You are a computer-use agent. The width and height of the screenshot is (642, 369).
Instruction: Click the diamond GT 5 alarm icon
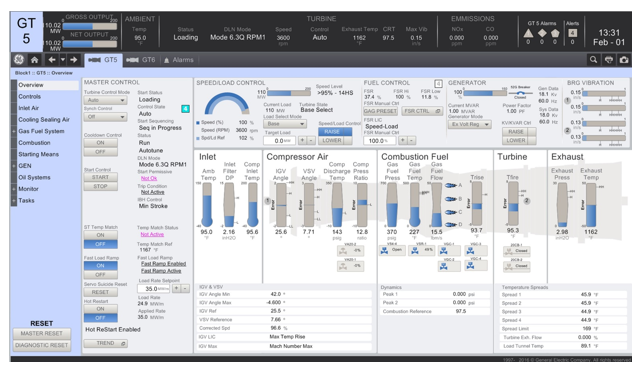point(542,33)
